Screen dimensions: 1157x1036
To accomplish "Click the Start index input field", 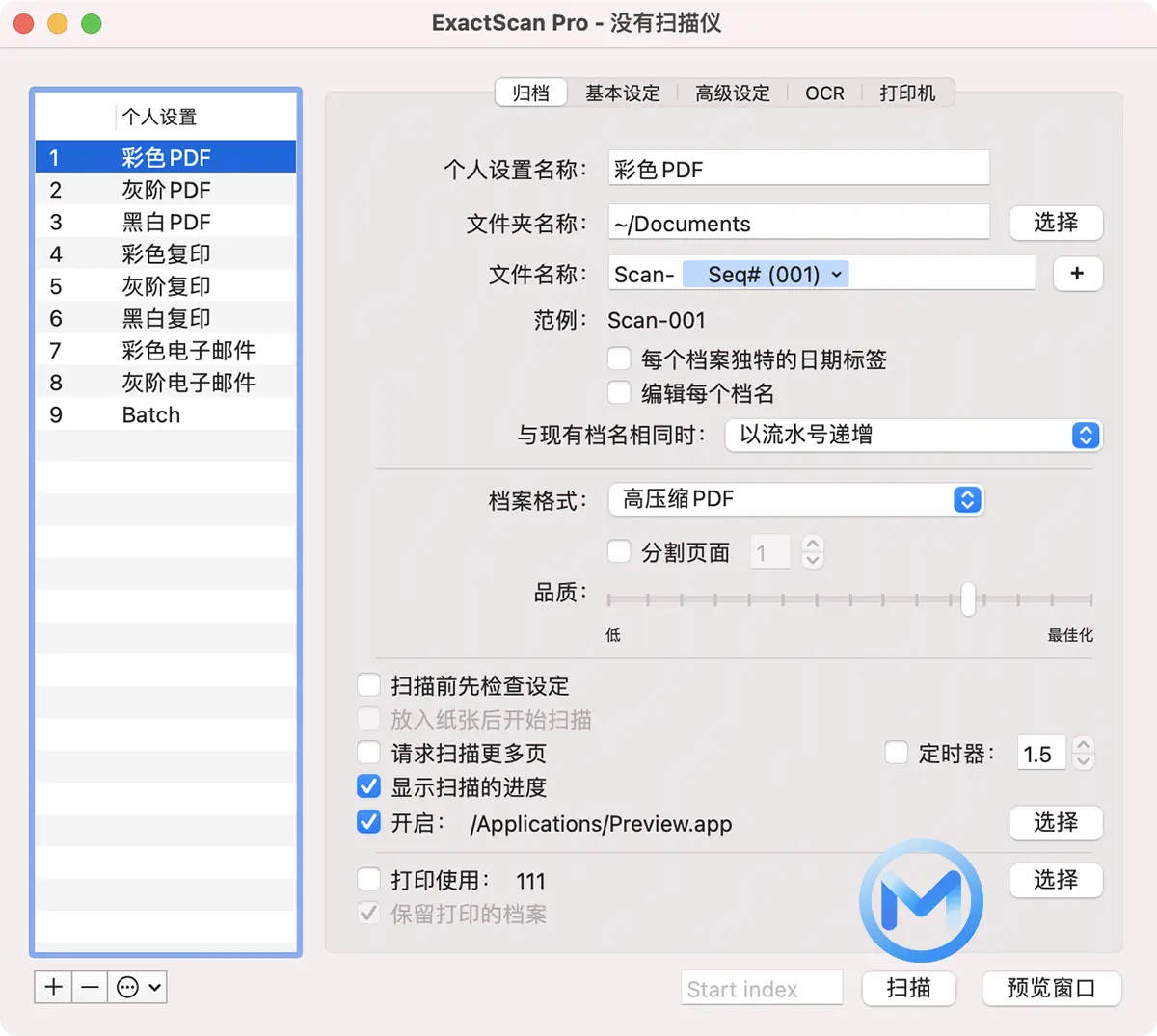I will coord(762,989).
